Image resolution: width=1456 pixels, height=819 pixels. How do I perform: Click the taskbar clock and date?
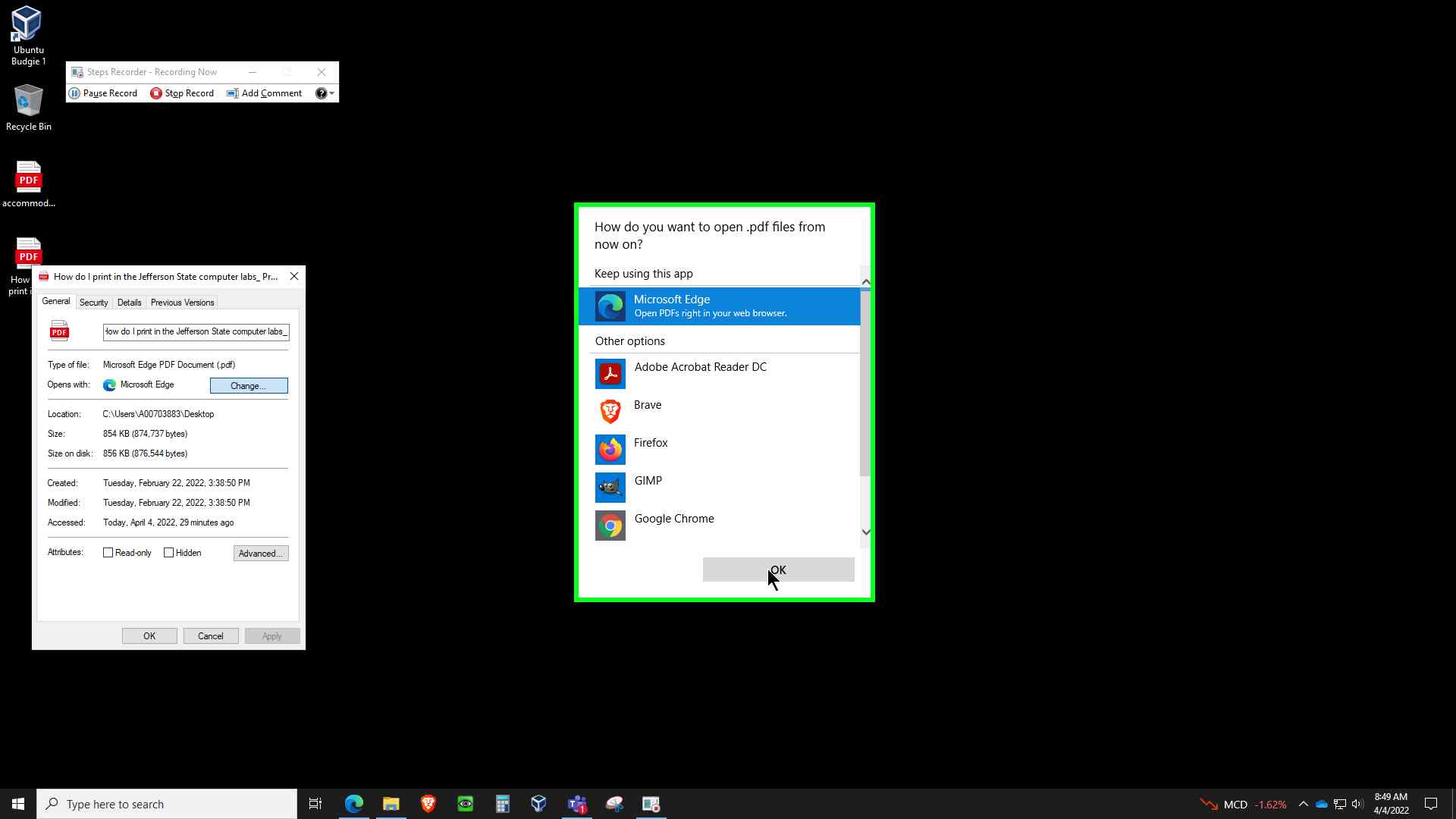[1391, 804]
